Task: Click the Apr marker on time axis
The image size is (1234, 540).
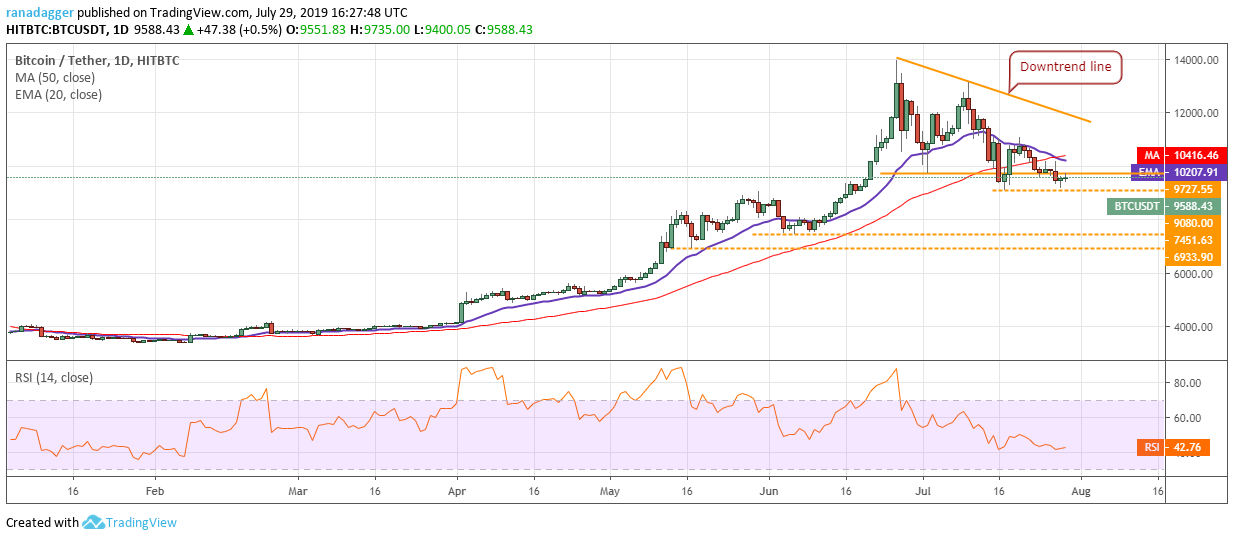Action: [x=457, y=492]
